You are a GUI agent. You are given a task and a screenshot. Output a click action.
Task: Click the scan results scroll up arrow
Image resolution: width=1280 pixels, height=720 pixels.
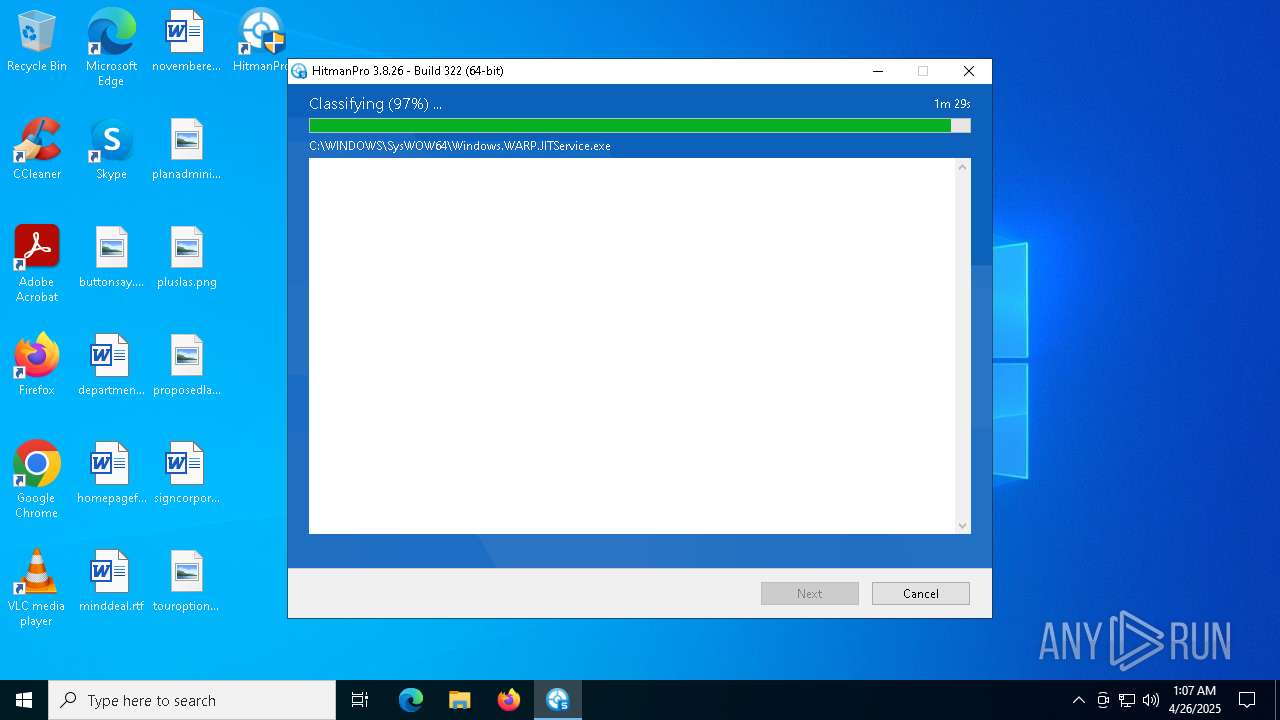pos(963,167)
